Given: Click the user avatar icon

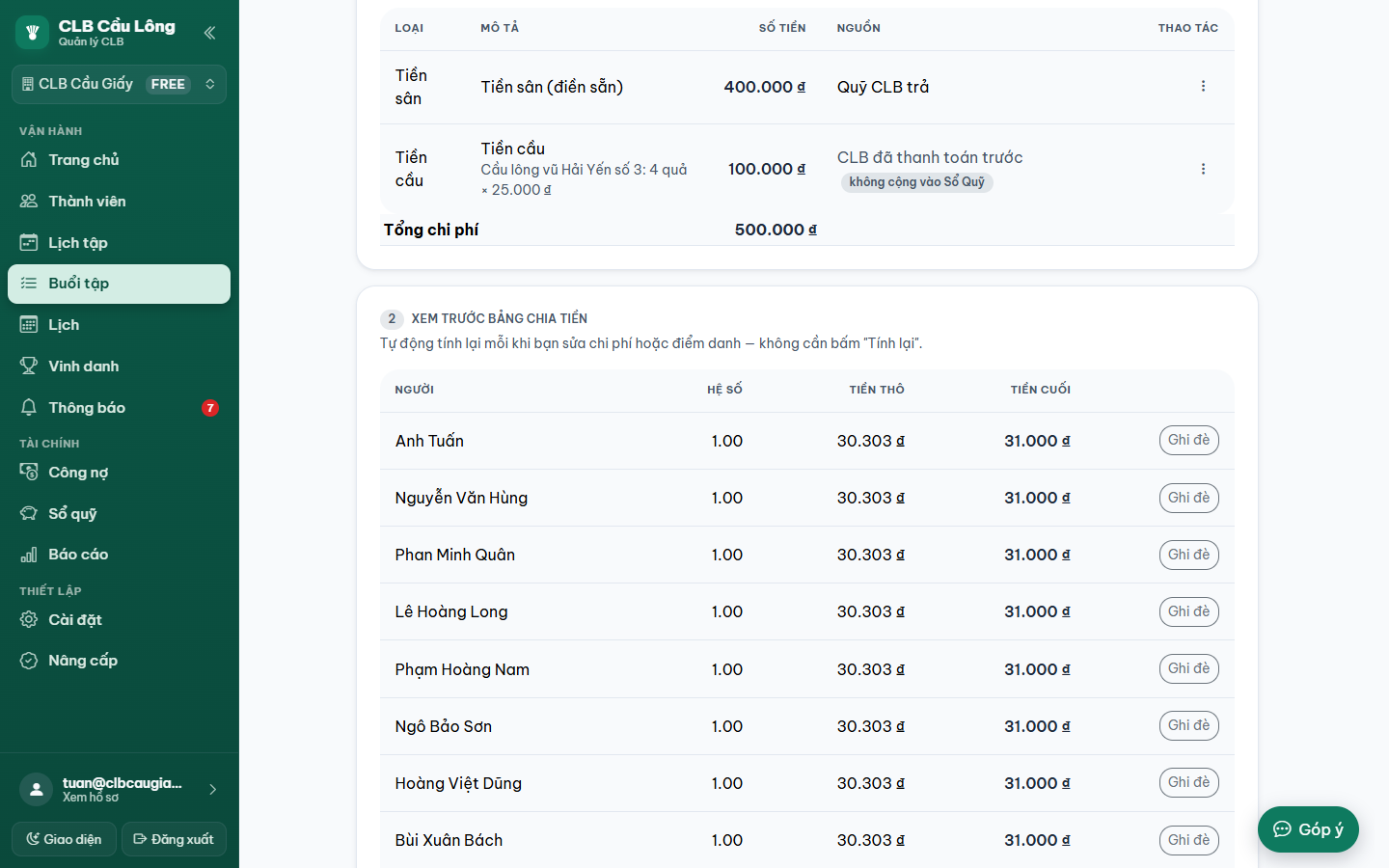Looking at the screenshot, I should point(36,790).
